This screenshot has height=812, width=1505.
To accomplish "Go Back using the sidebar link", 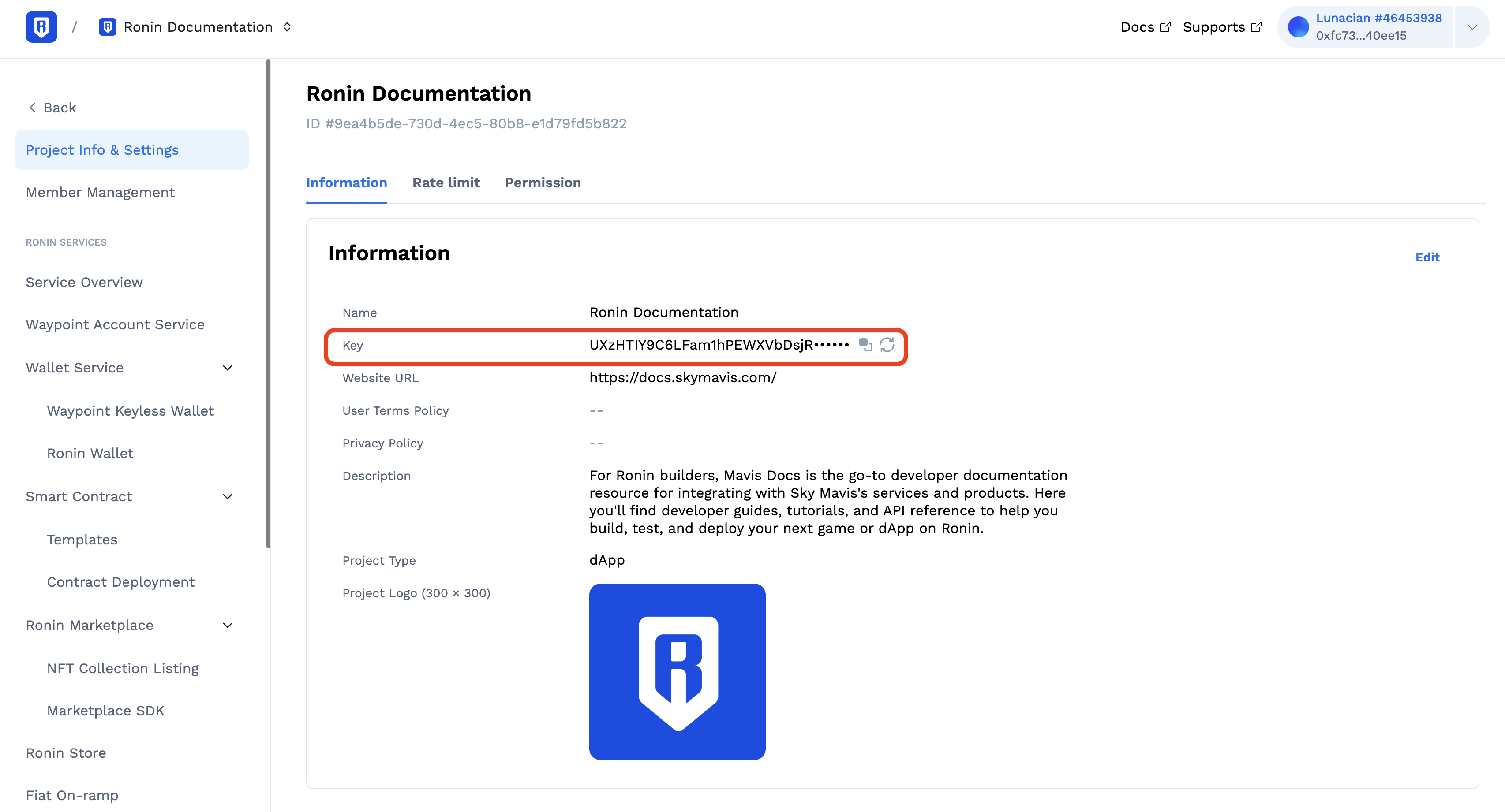I will (52, 108).
